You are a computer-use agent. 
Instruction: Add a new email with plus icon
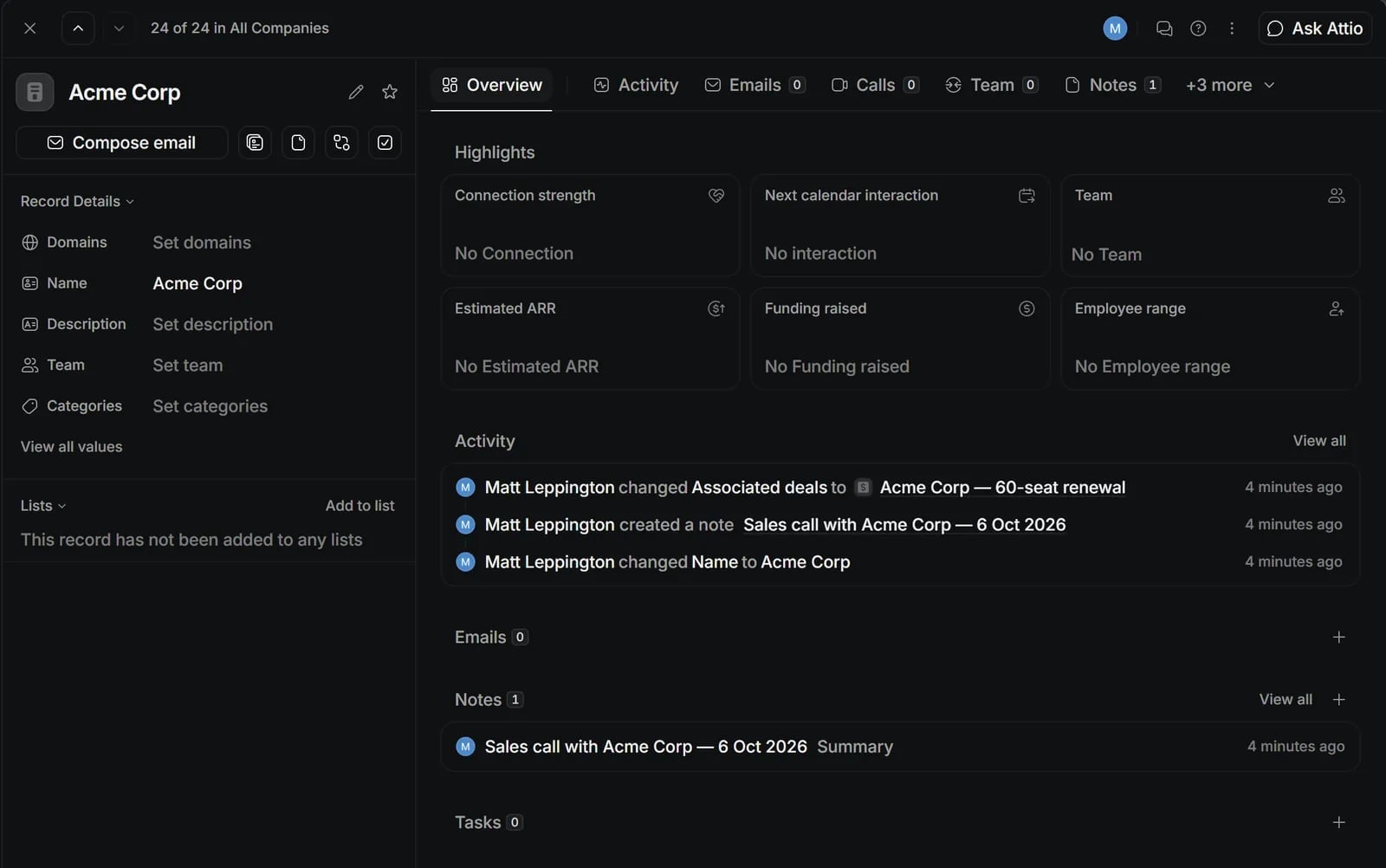tap(1338, 638)
